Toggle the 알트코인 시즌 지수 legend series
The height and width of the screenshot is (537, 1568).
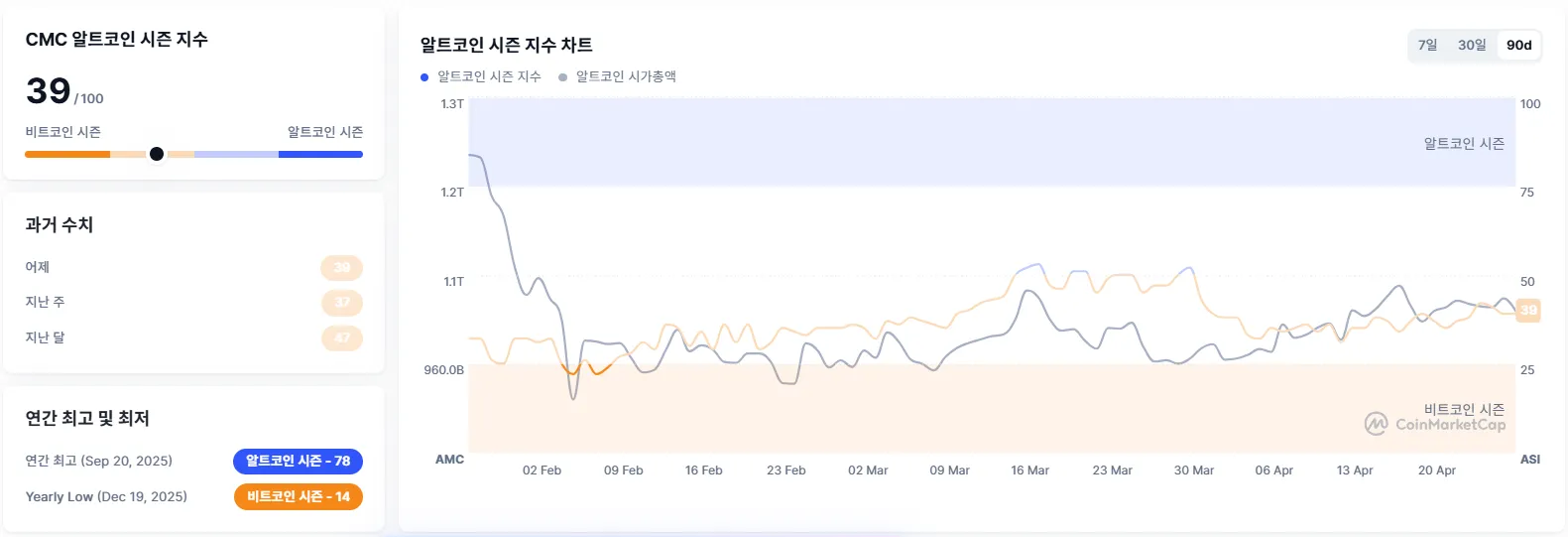(x=489, y=76)
